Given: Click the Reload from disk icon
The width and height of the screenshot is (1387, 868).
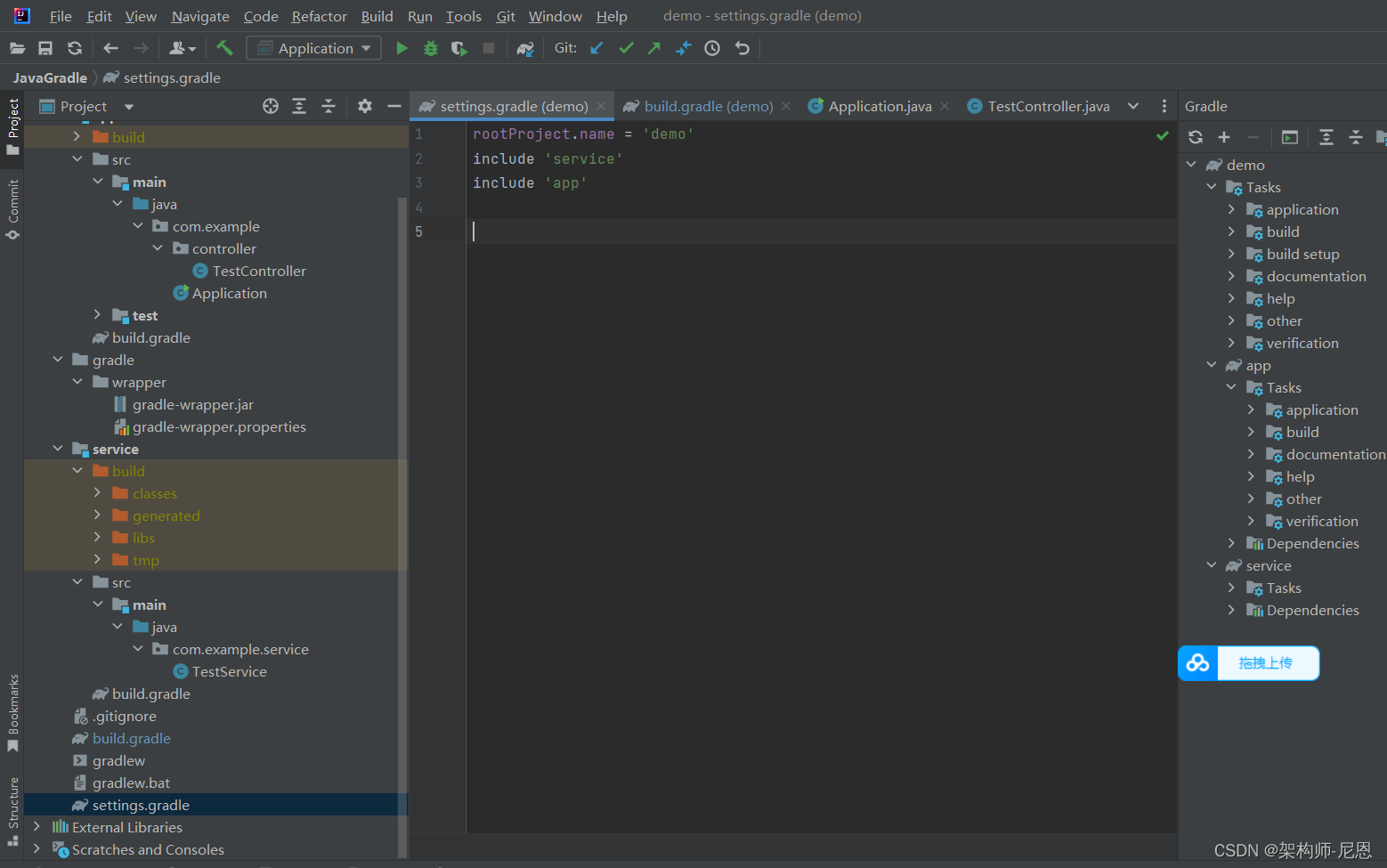Looking at the screenshot, I should [75, 48].
